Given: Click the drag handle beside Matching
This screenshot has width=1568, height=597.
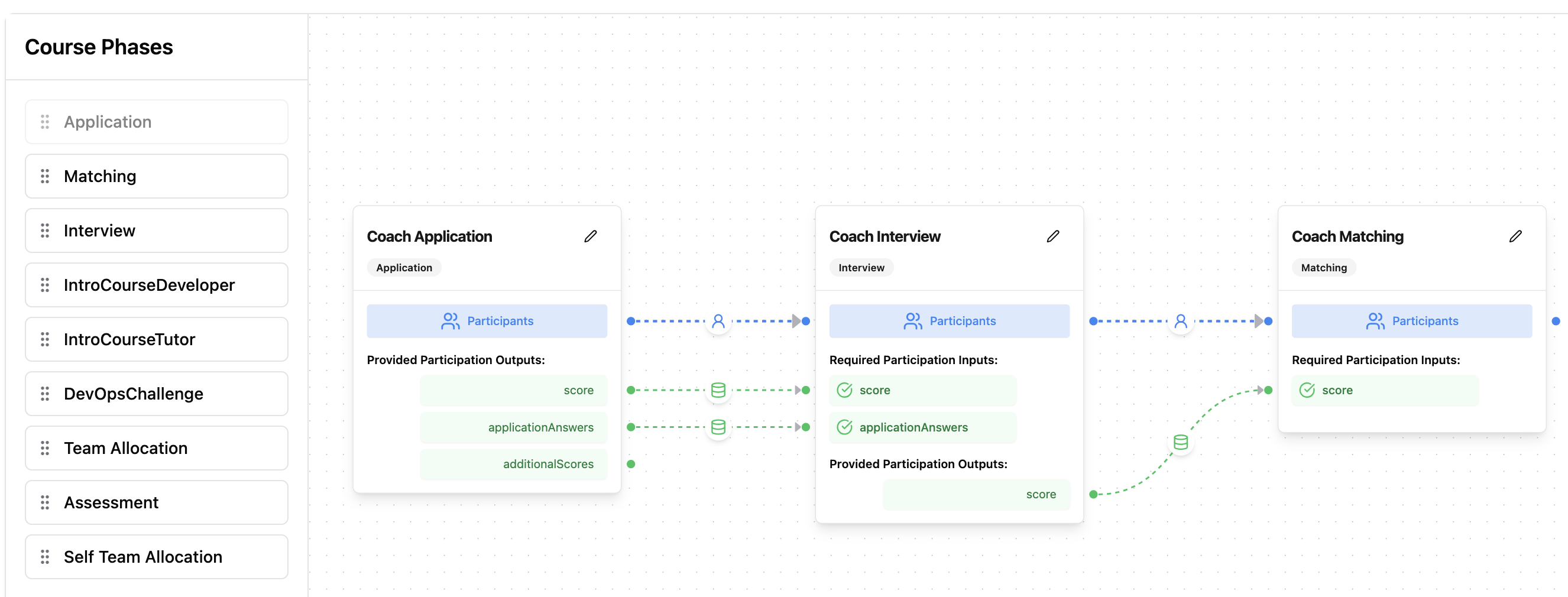Looking at the screenshot, I should point(44,176).
